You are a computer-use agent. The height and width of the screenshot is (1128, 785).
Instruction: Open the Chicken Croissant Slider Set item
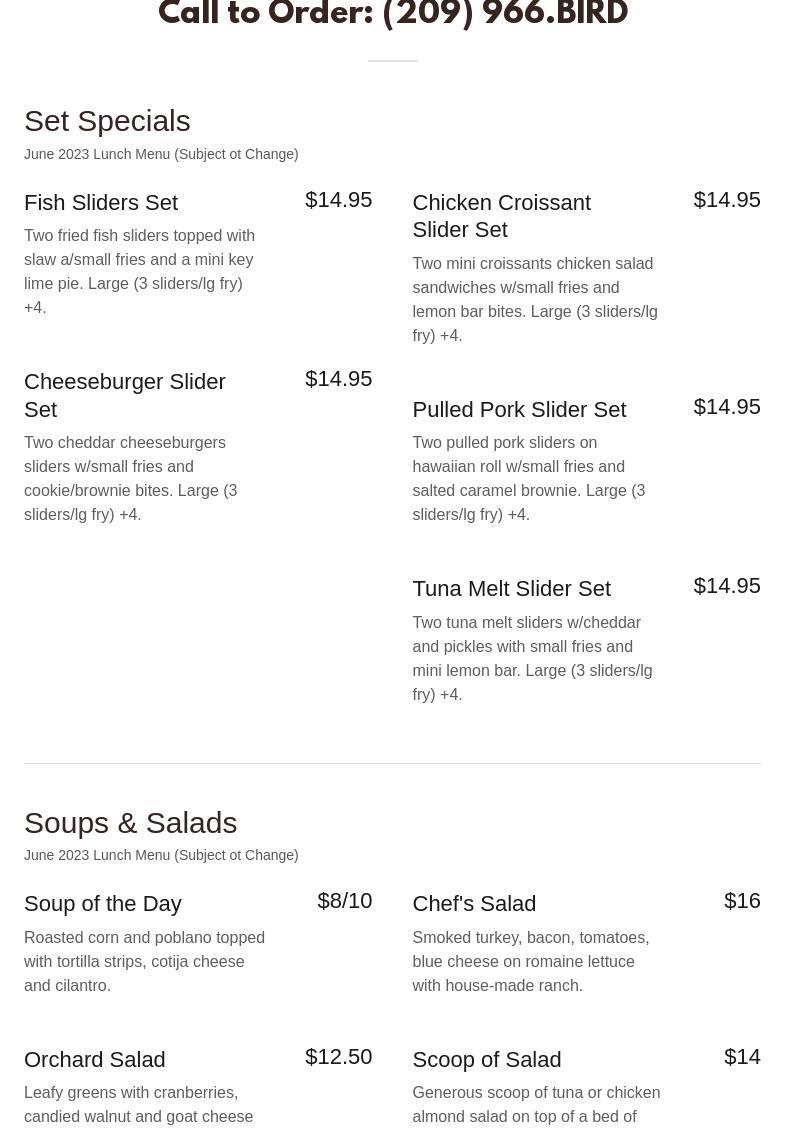501,216
